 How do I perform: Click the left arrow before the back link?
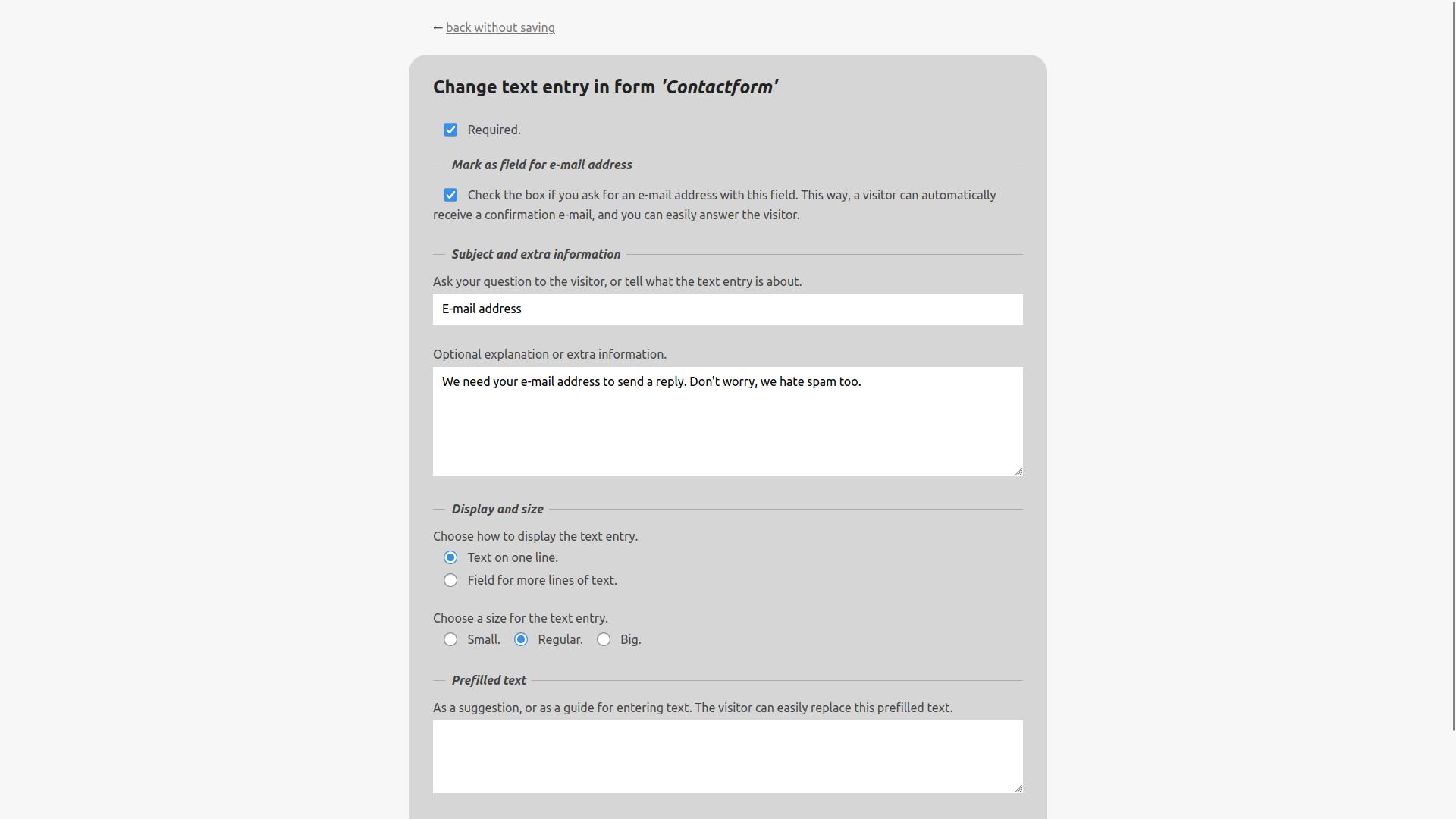pyautogui.click(x=438, y=28)
